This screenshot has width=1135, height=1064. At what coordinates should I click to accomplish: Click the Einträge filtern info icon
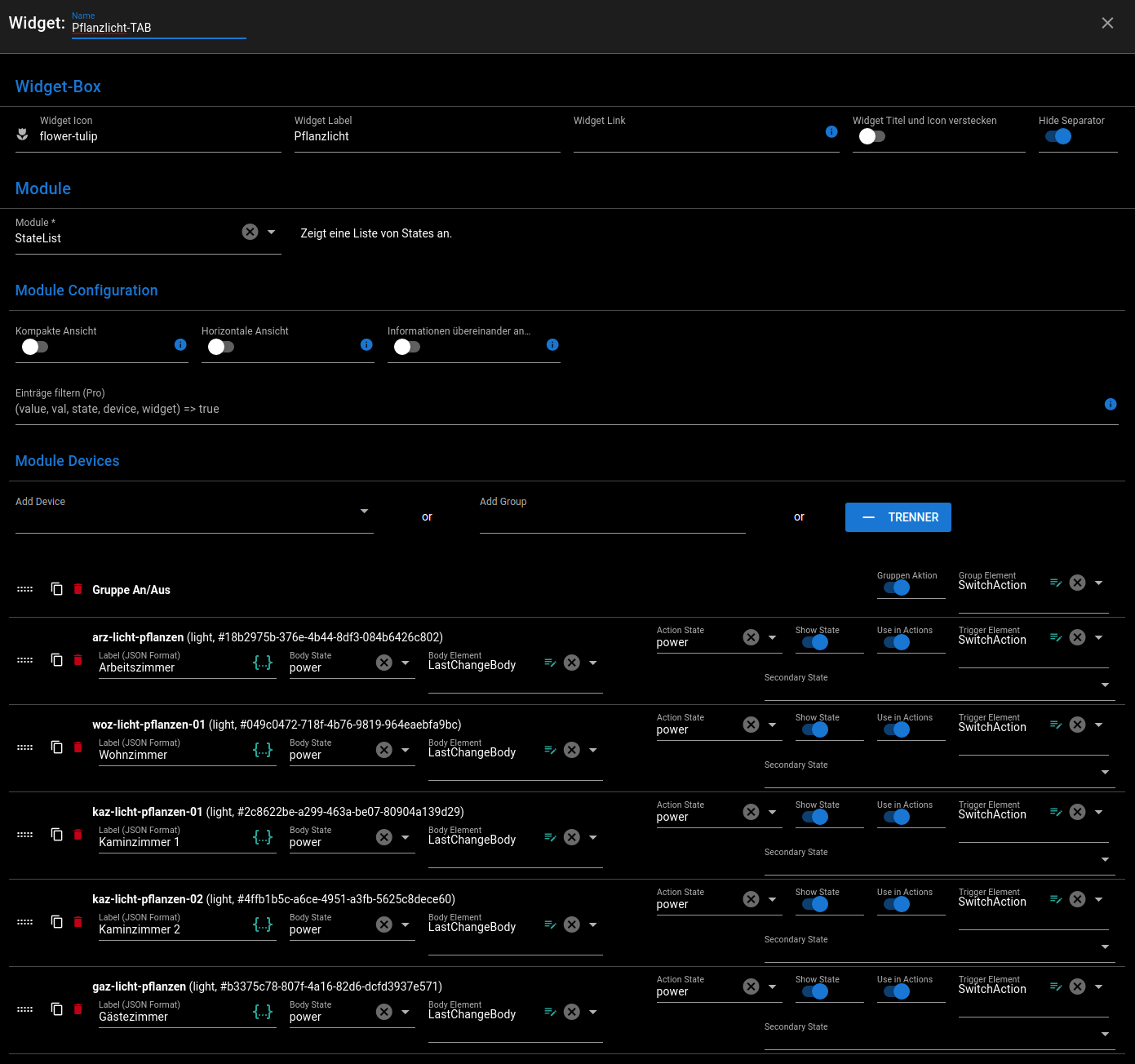(1111, 404)
